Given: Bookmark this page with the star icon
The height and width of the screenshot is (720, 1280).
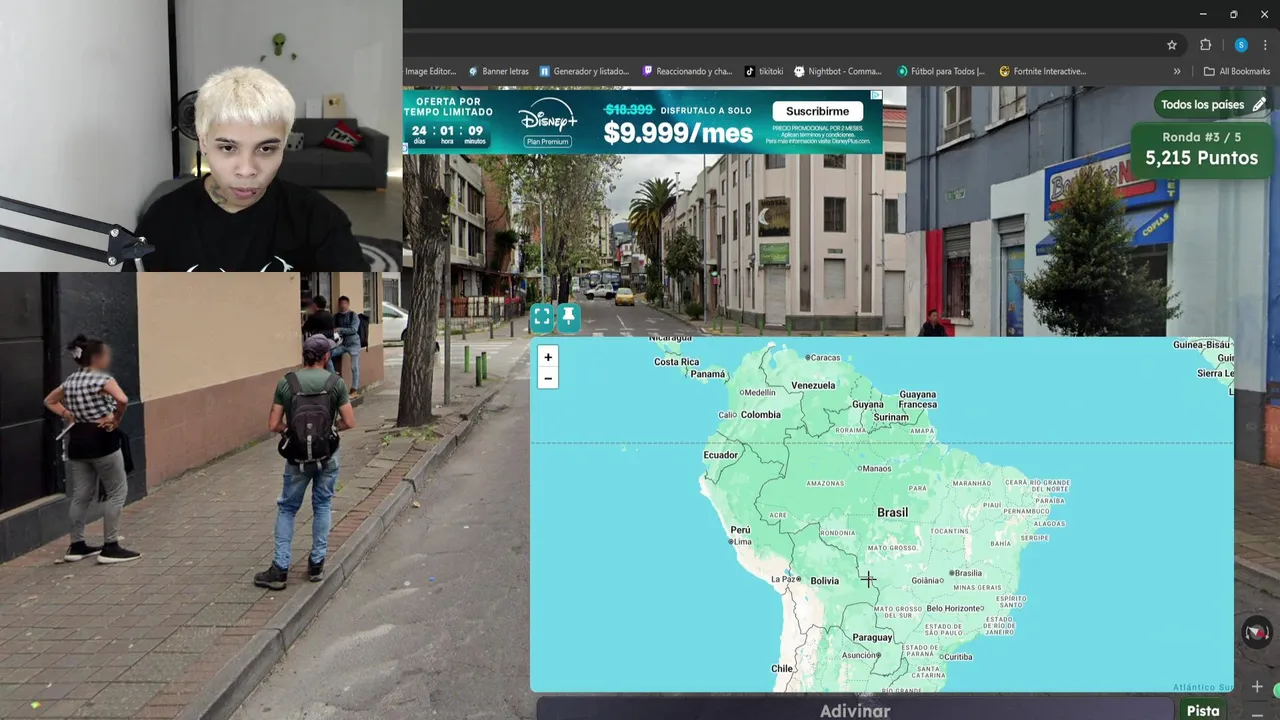Looking at the screenshot, I should point(1172,45).
